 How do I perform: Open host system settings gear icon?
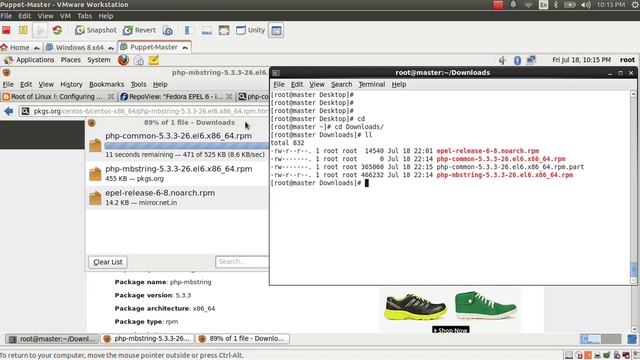(x=635, y=5)
